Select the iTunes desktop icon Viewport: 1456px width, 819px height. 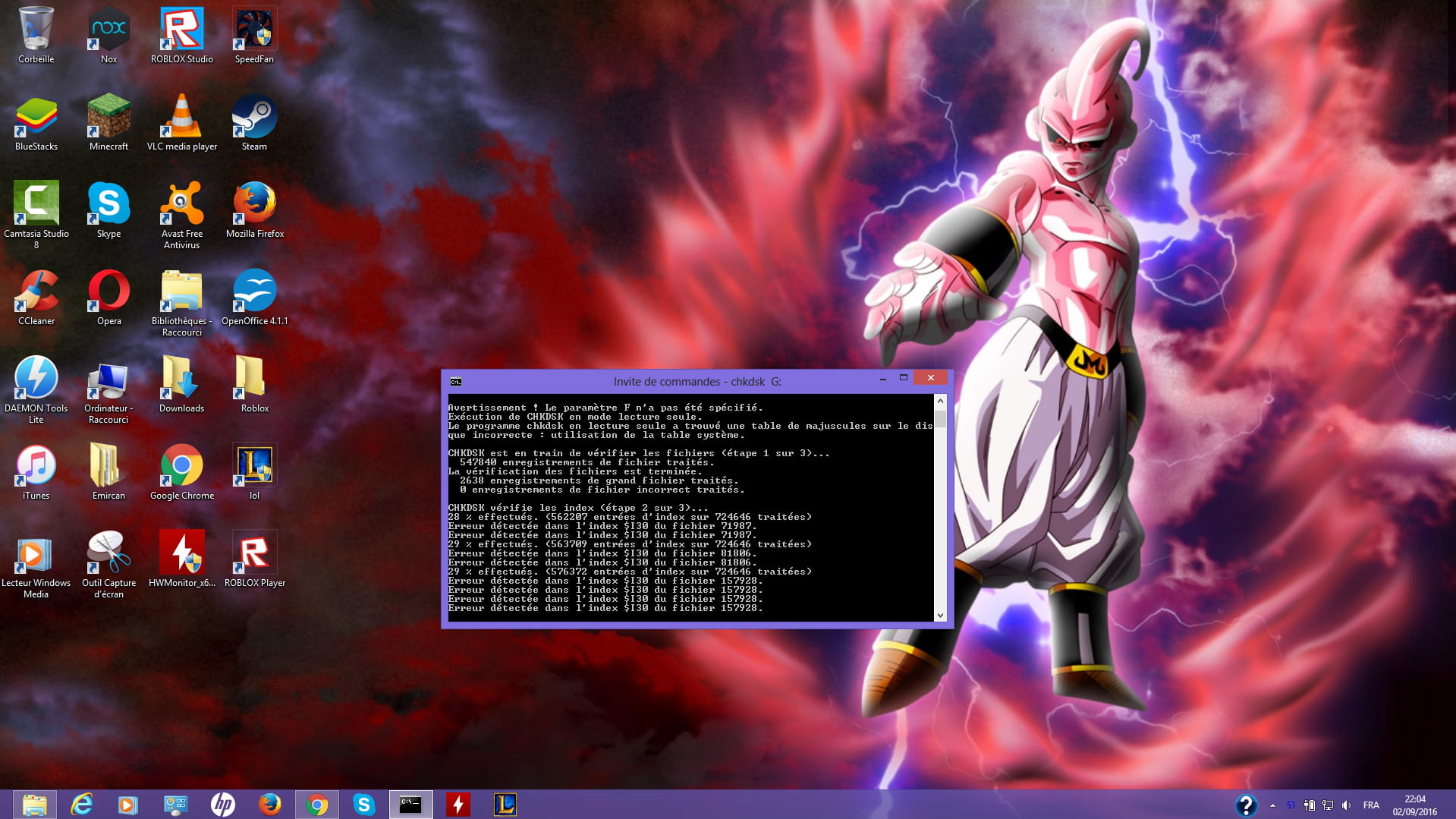click(36, 471)
